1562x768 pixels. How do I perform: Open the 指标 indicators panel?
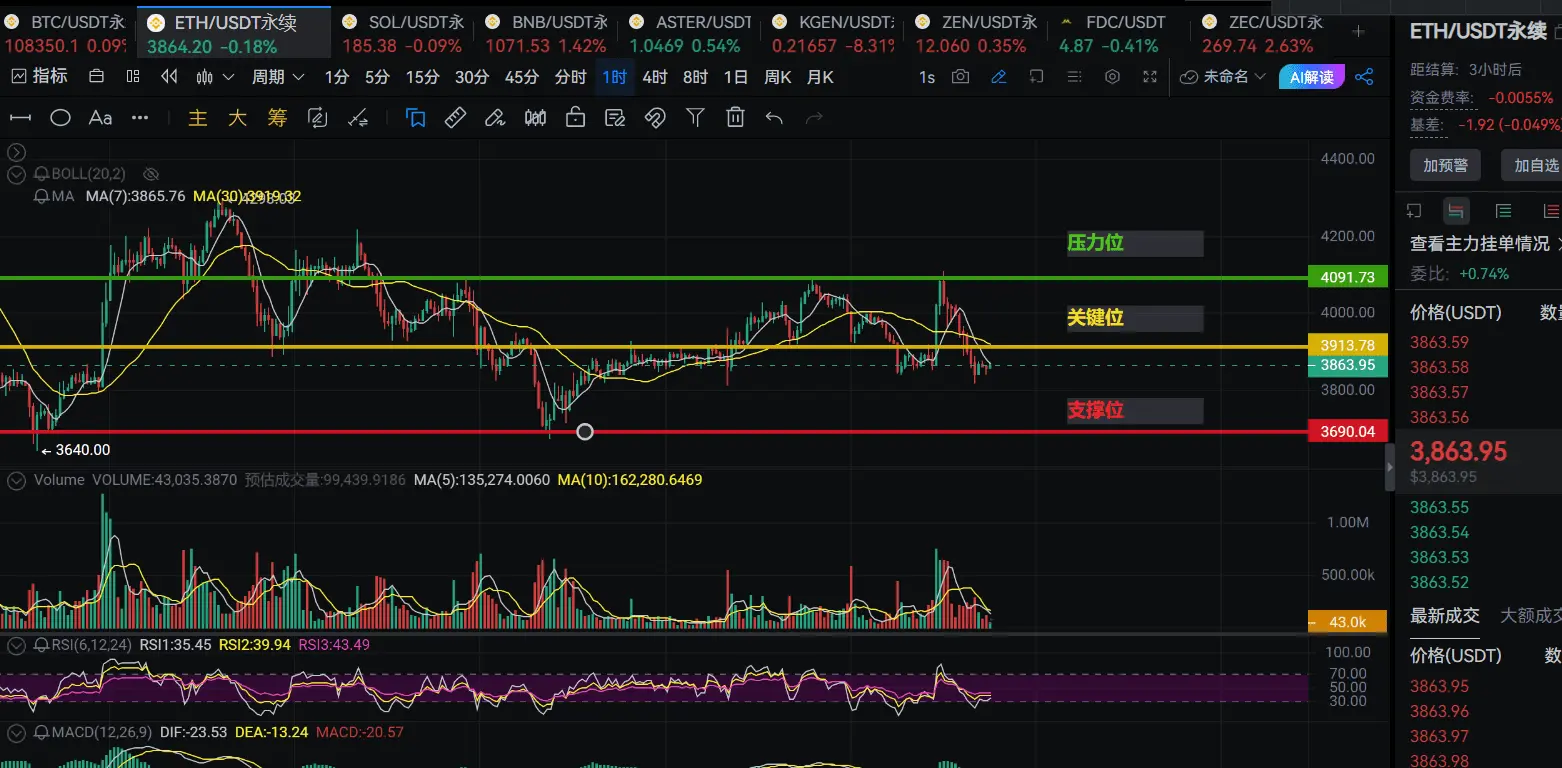38,77
